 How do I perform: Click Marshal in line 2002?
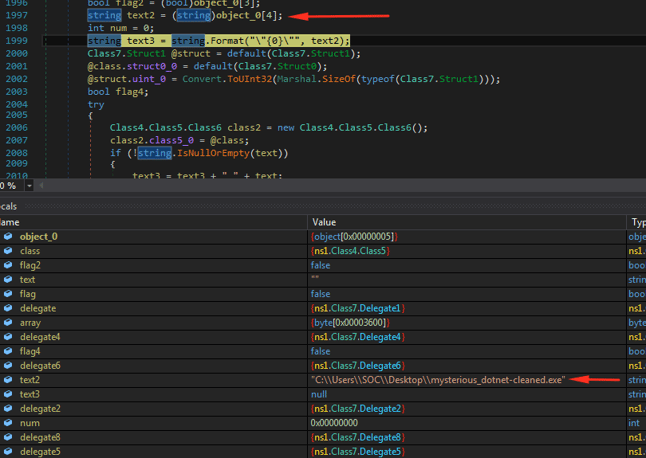[x=297, y=79]
